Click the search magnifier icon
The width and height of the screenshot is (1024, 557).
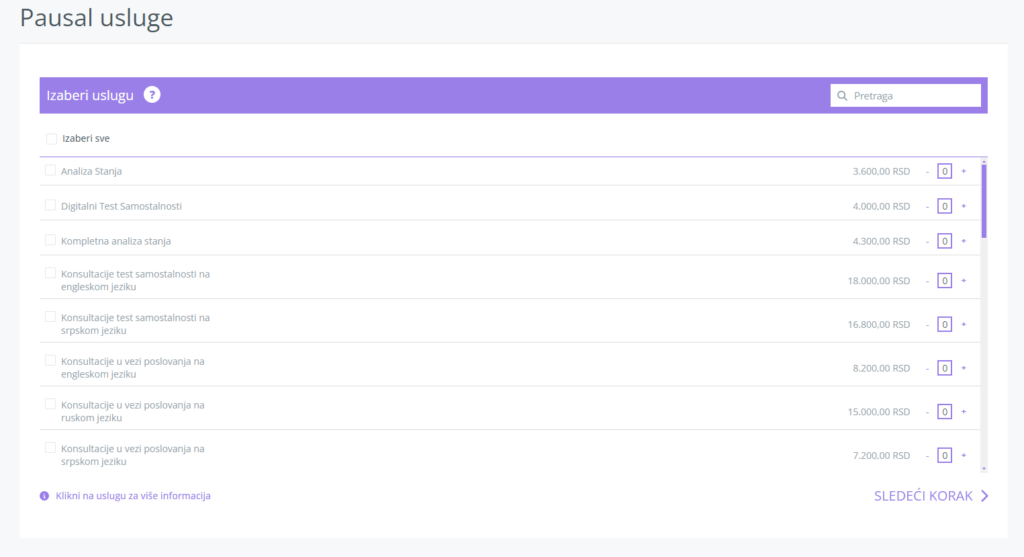click(842, 96)
